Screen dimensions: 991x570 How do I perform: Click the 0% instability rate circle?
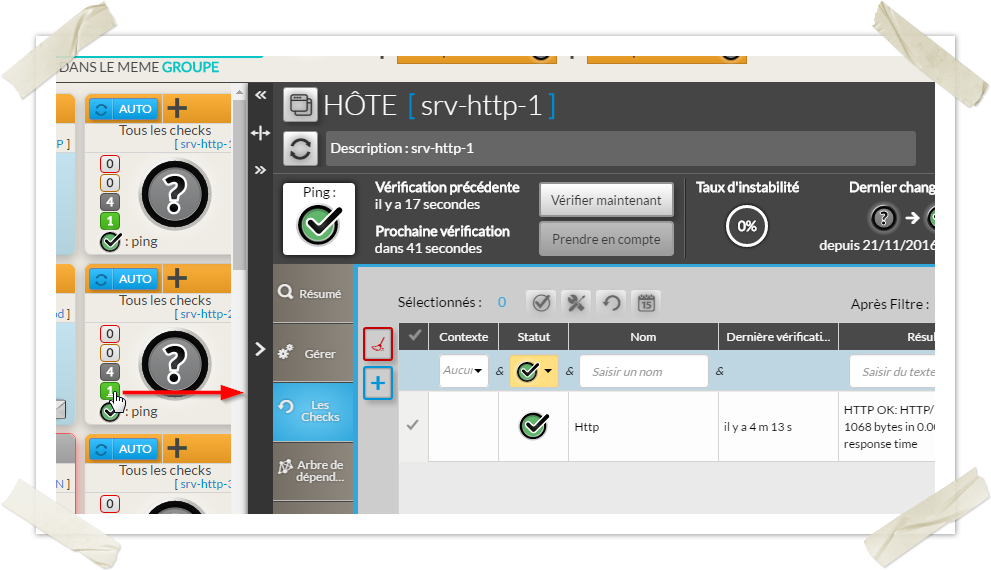point(746,226)
